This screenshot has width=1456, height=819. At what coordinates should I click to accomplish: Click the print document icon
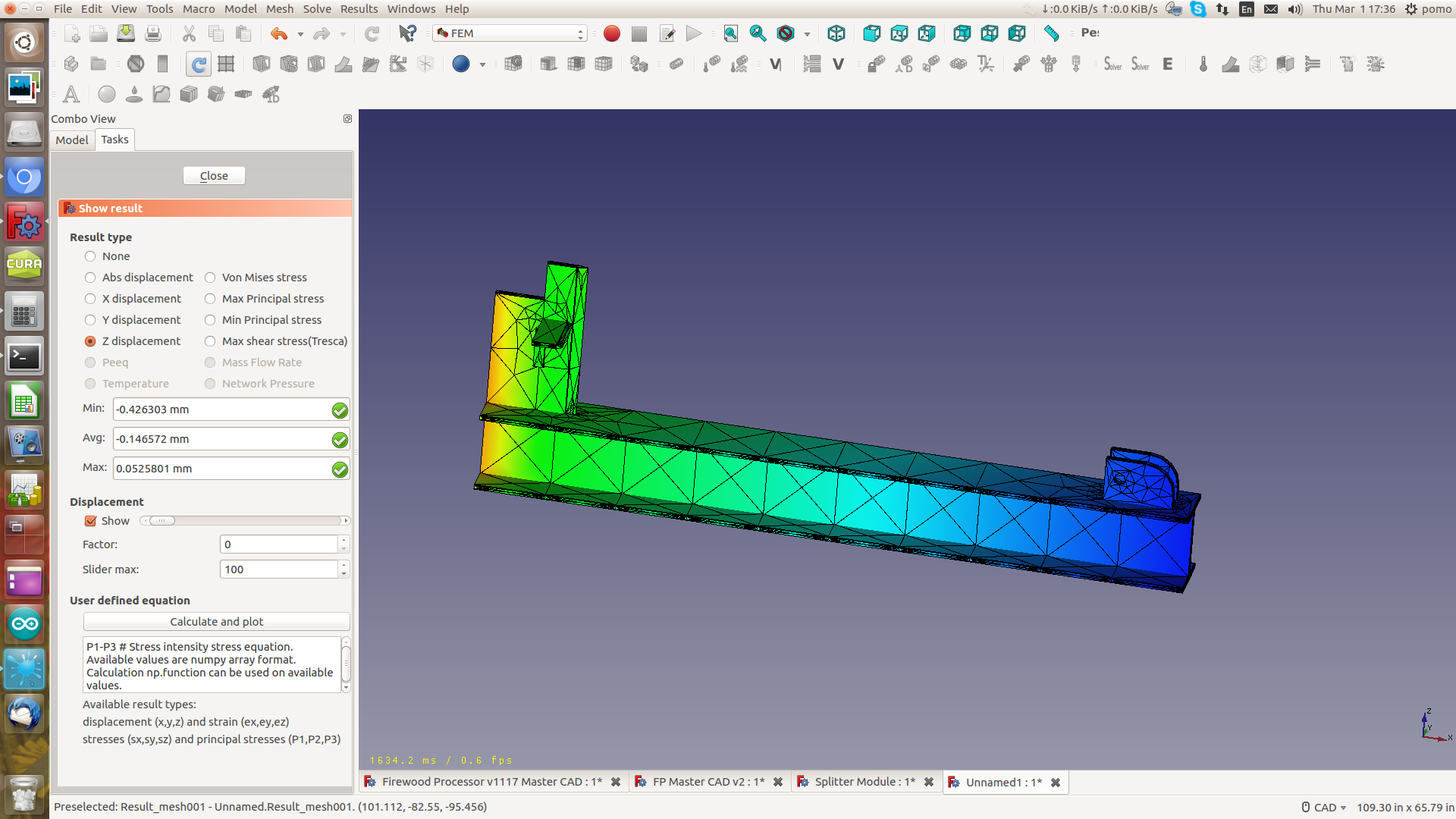coord(152,33)
